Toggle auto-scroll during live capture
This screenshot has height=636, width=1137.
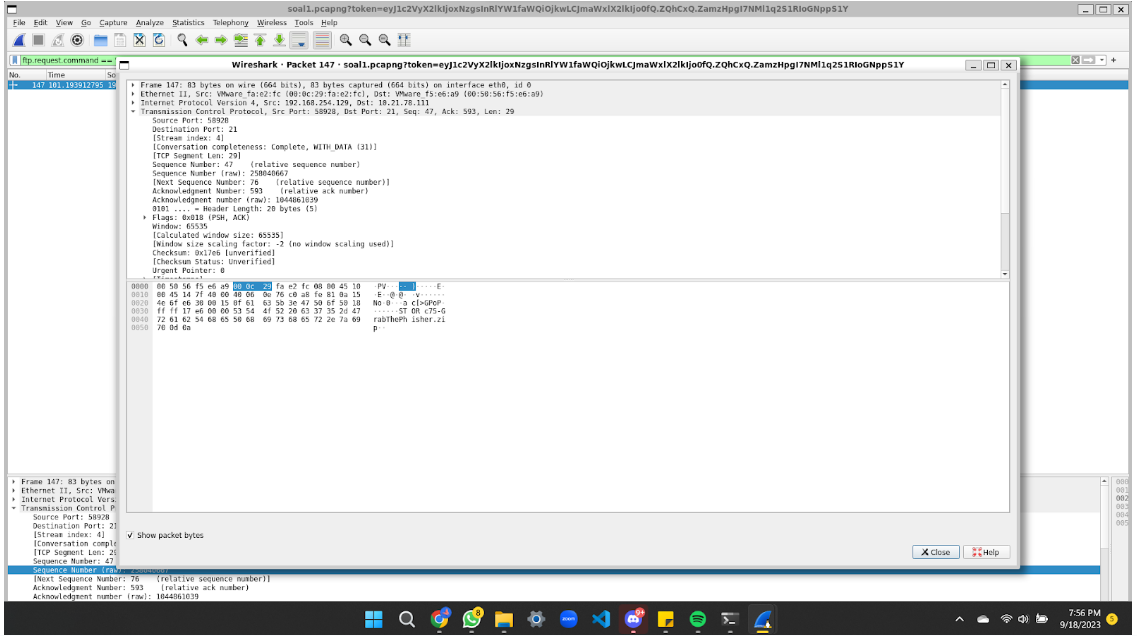[299, 41]
